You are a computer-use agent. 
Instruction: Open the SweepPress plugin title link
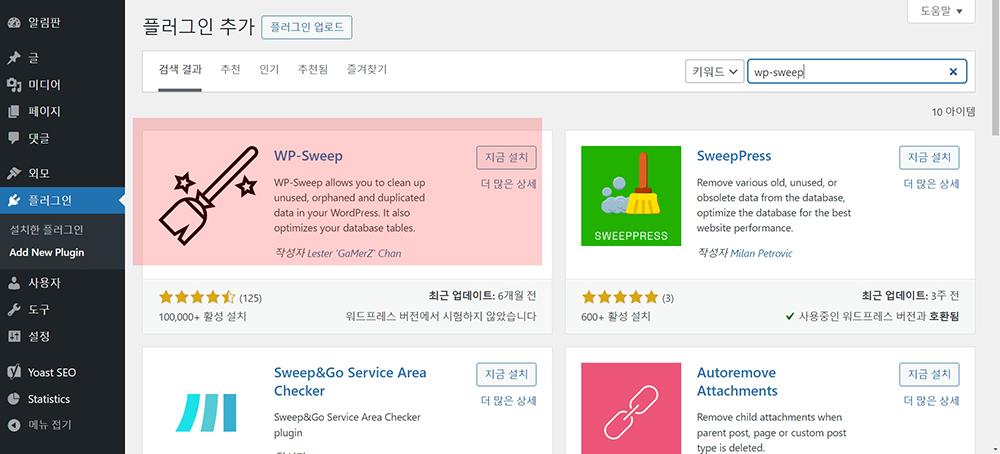pos(734,156)
